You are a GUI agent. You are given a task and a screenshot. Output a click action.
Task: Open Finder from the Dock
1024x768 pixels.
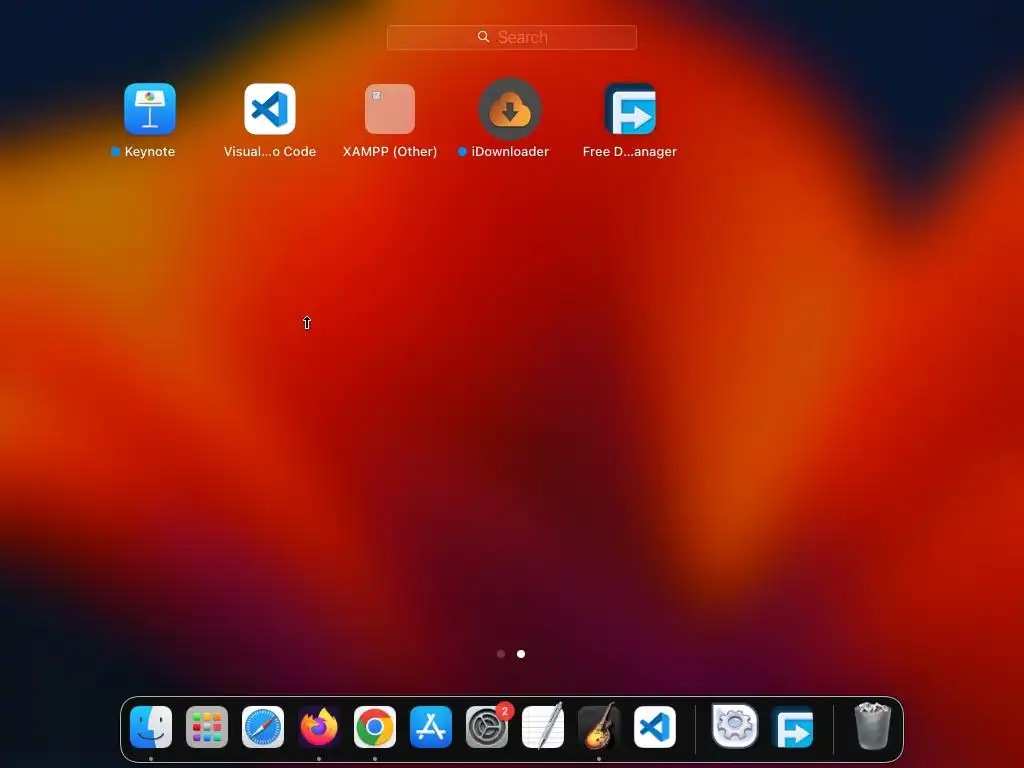[151, 727]
